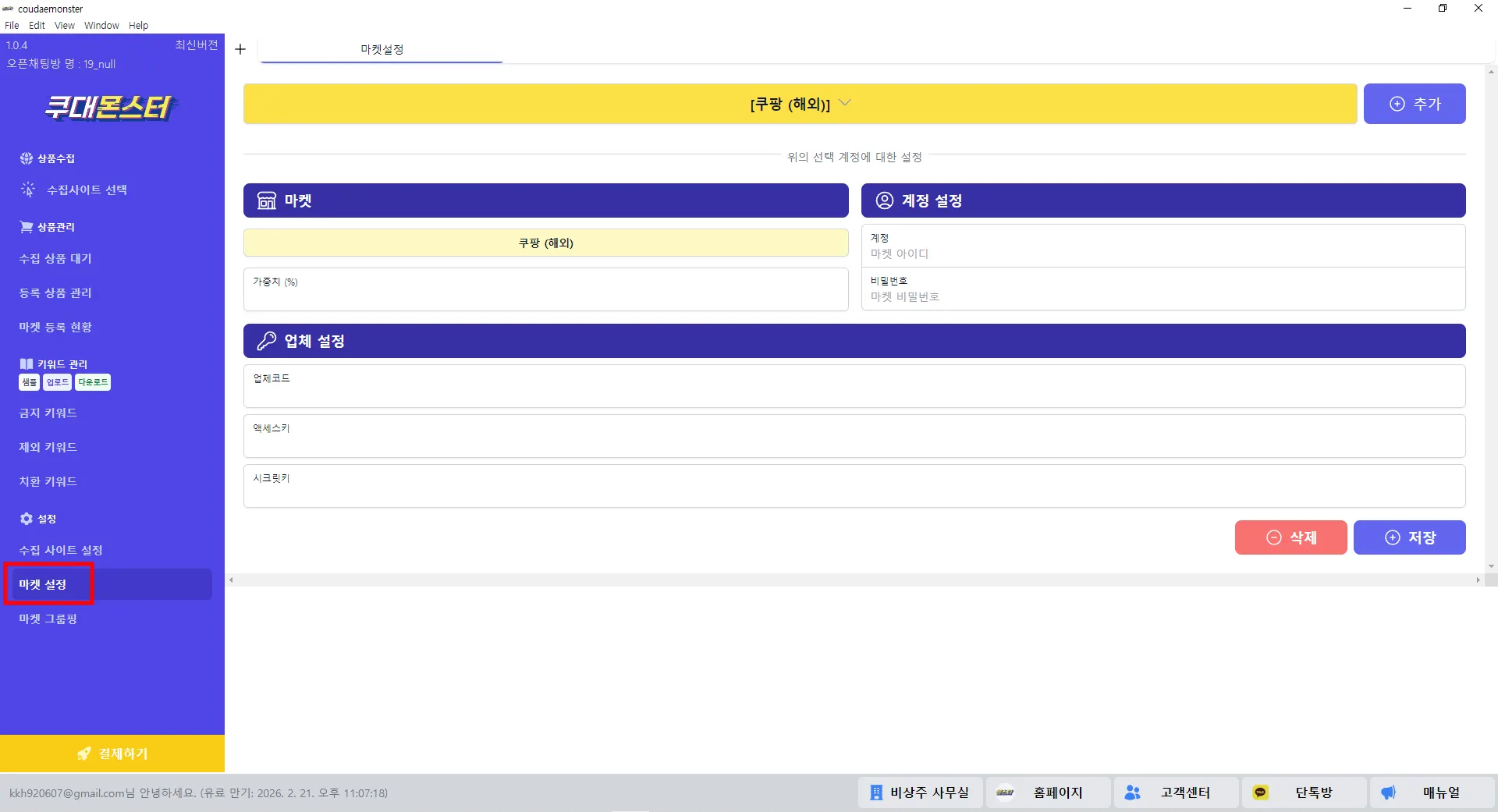The height and width of the screenshot is (812, 1498).
Task: Click the 삭제 button
Action: click(1291, 537)
